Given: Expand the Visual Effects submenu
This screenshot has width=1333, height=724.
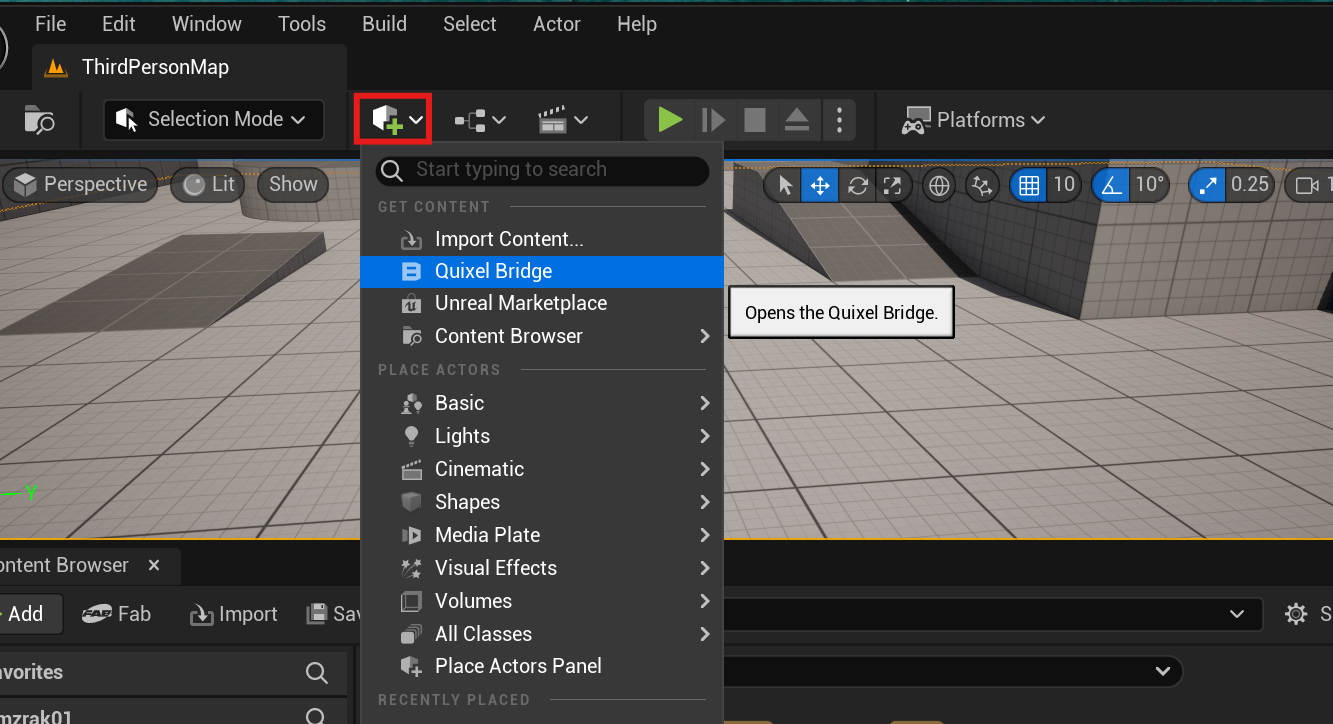Looking at the screenshot, I should [541, 568].
